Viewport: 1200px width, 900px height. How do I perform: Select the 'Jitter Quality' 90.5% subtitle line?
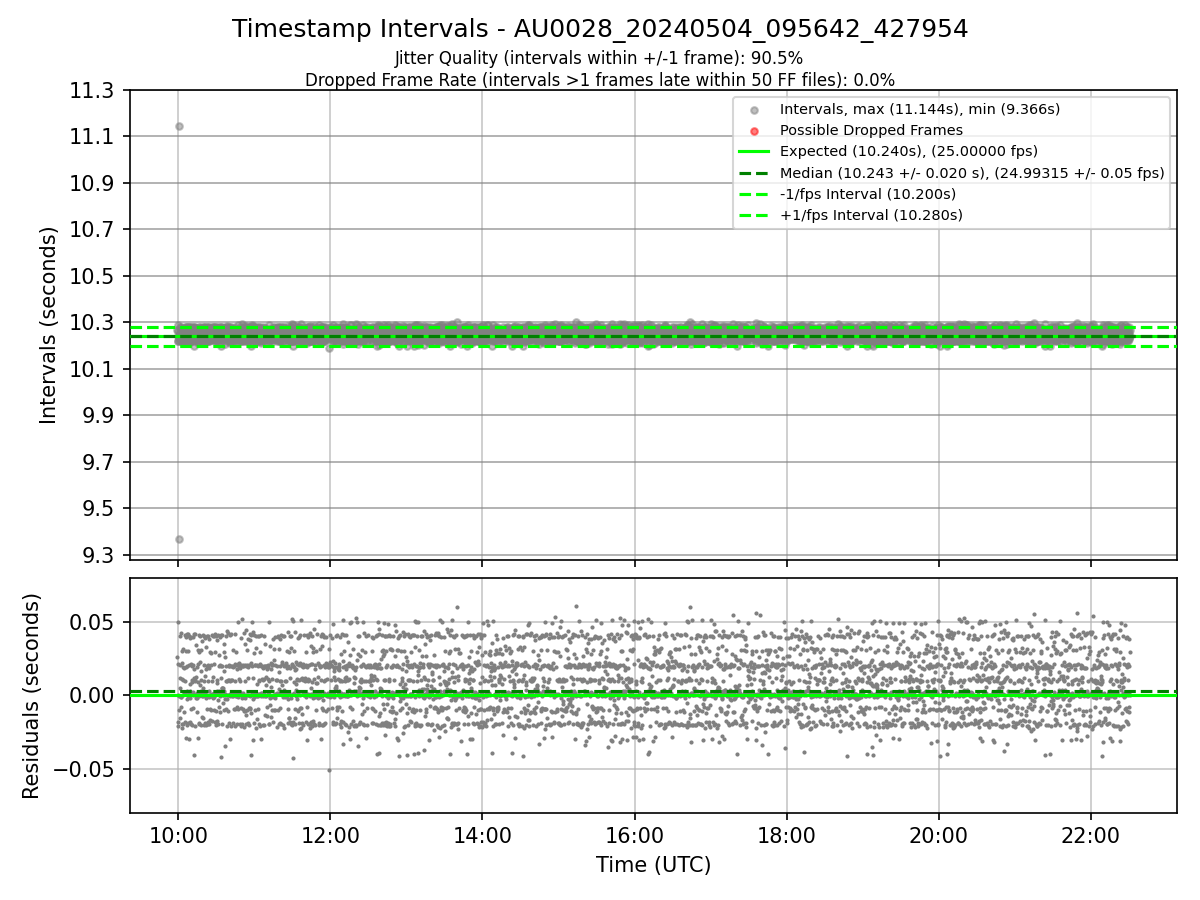(x=599, y=58)
